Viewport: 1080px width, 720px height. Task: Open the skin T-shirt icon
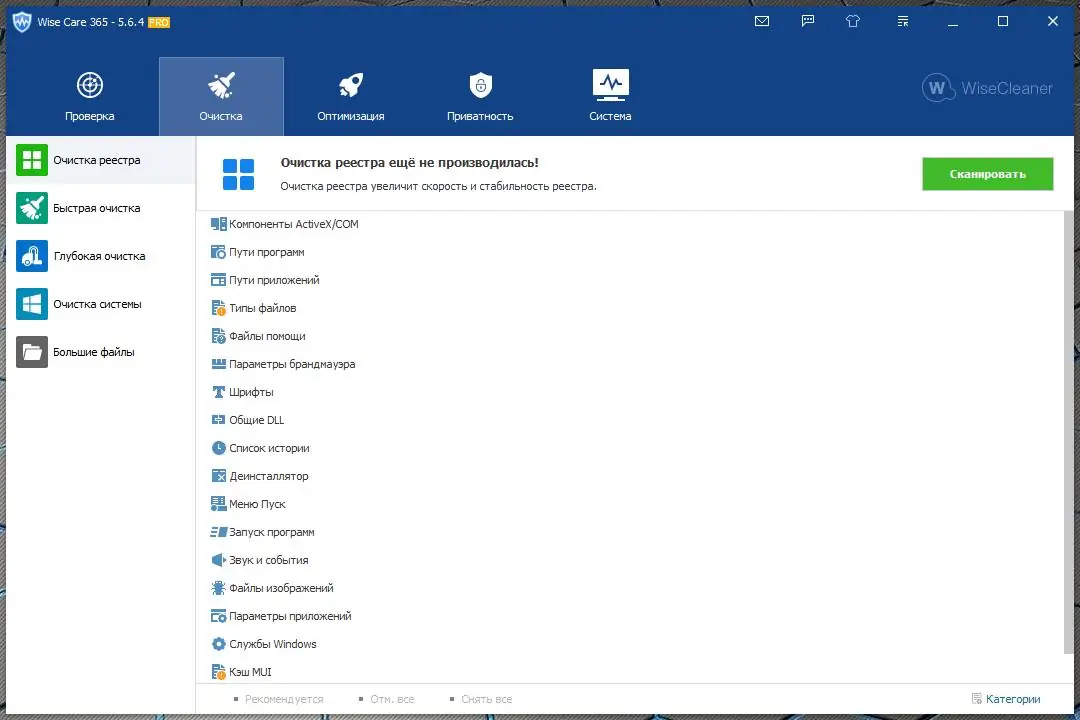point(853,21)
